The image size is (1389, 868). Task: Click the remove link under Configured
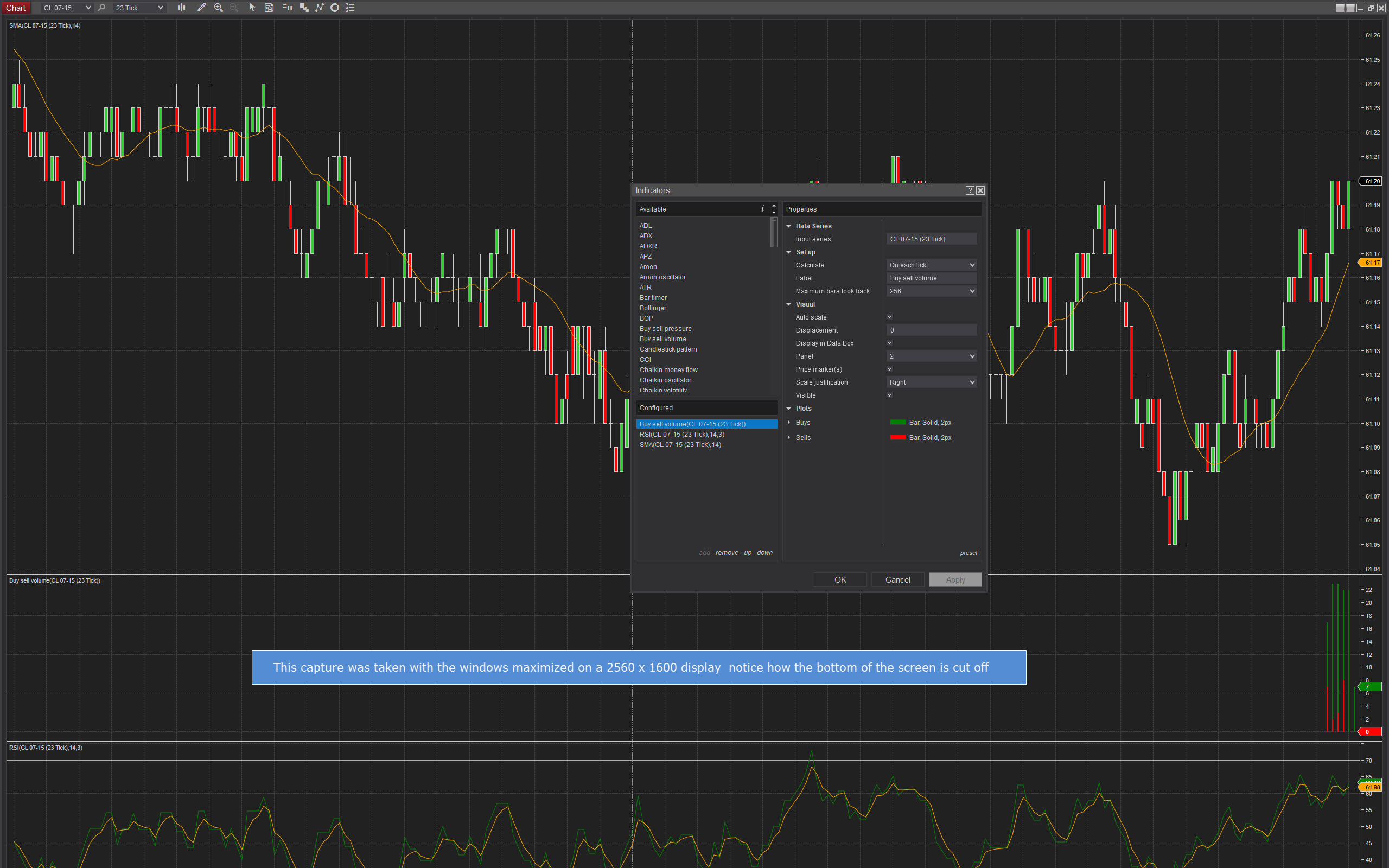click(727, 553)
